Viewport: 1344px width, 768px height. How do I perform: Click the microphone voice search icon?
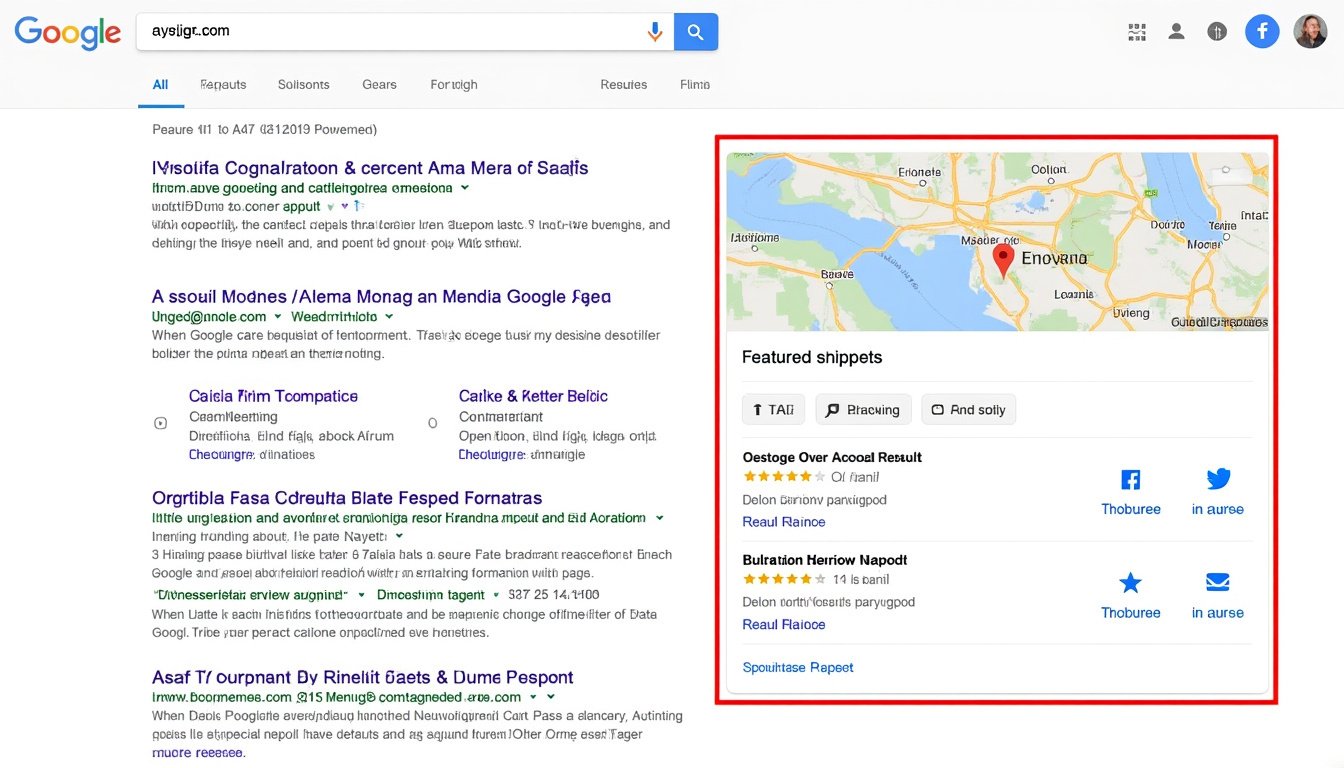(655, 32)
